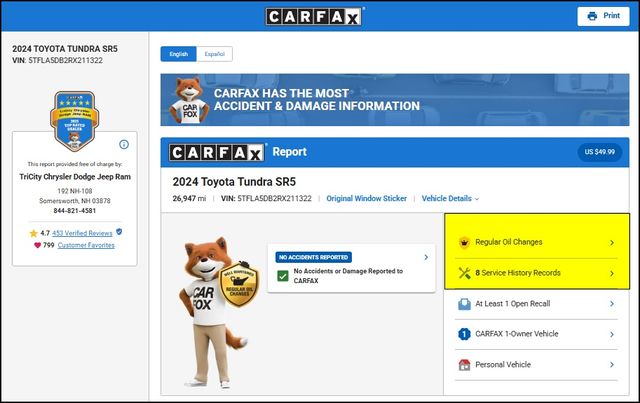Open Customer Favorites link

pyautogui.click(x=86, y=245)
